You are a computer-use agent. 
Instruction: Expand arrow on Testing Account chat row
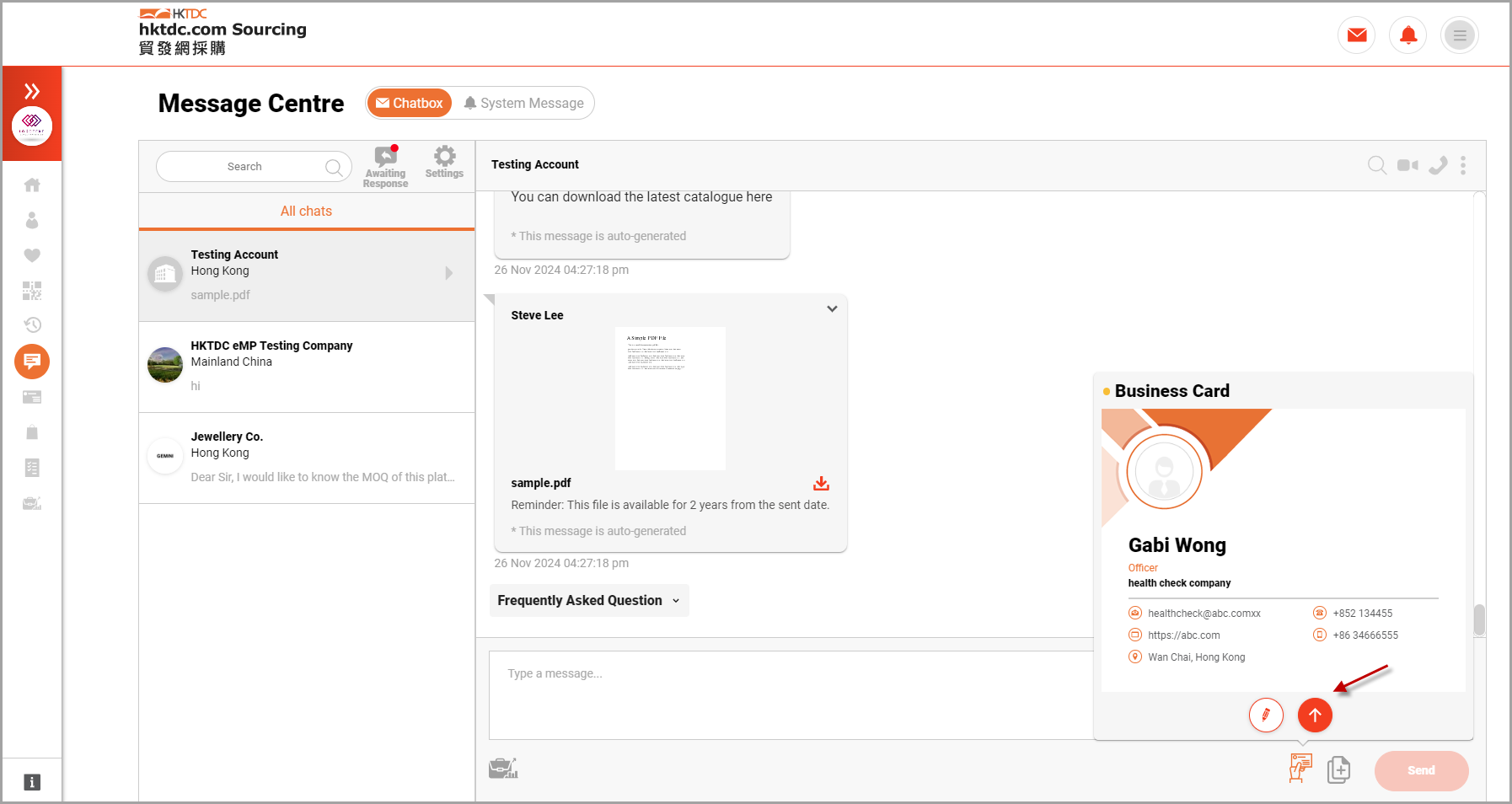click(x=448, y=273)
